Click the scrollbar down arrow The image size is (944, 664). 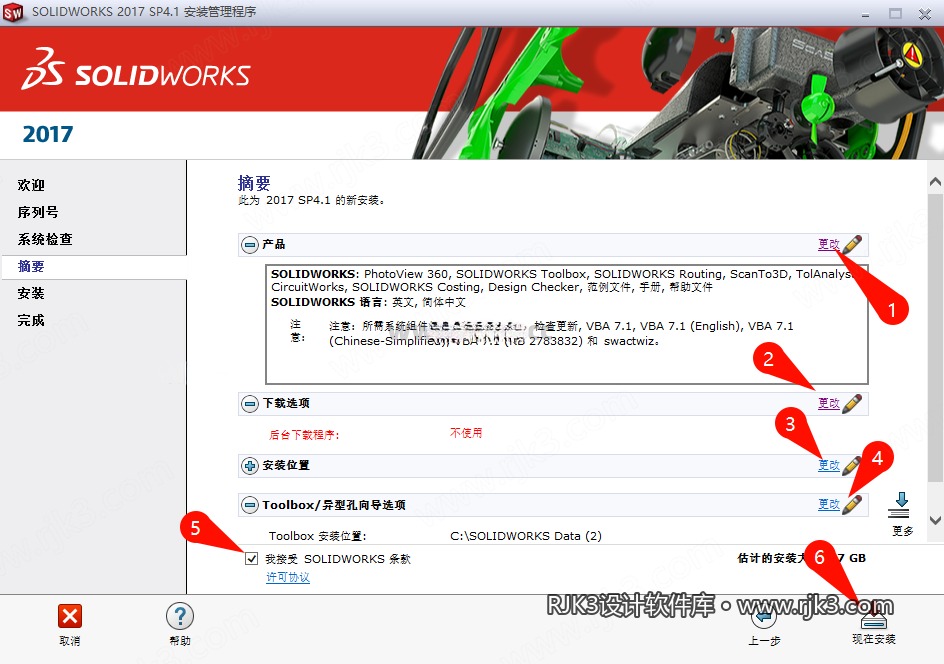(935, 520)
